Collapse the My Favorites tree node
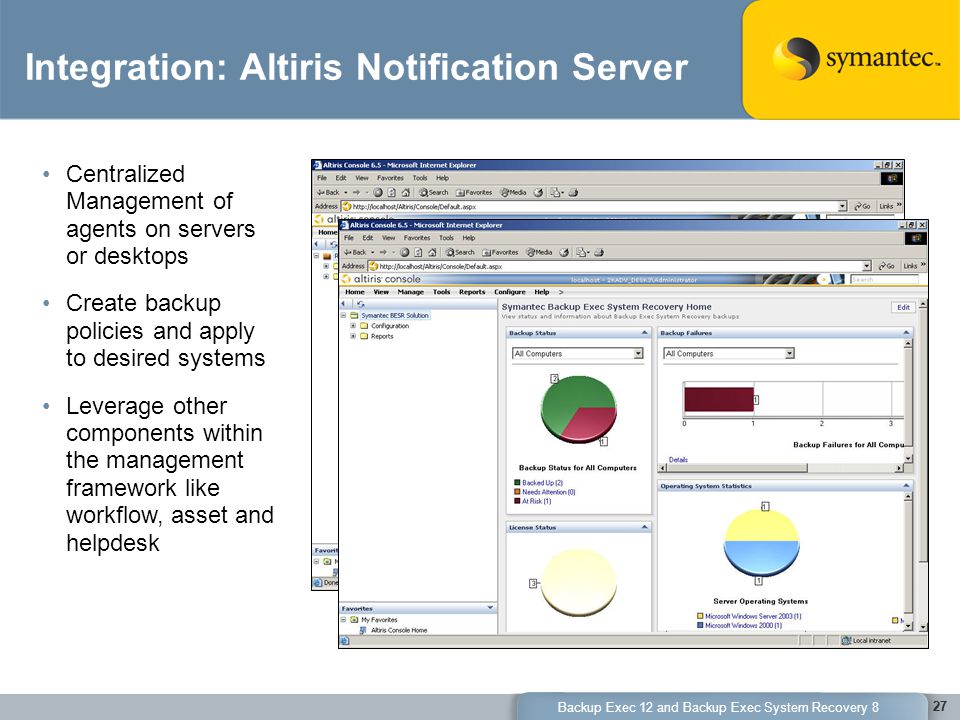 tap(343, 620)
